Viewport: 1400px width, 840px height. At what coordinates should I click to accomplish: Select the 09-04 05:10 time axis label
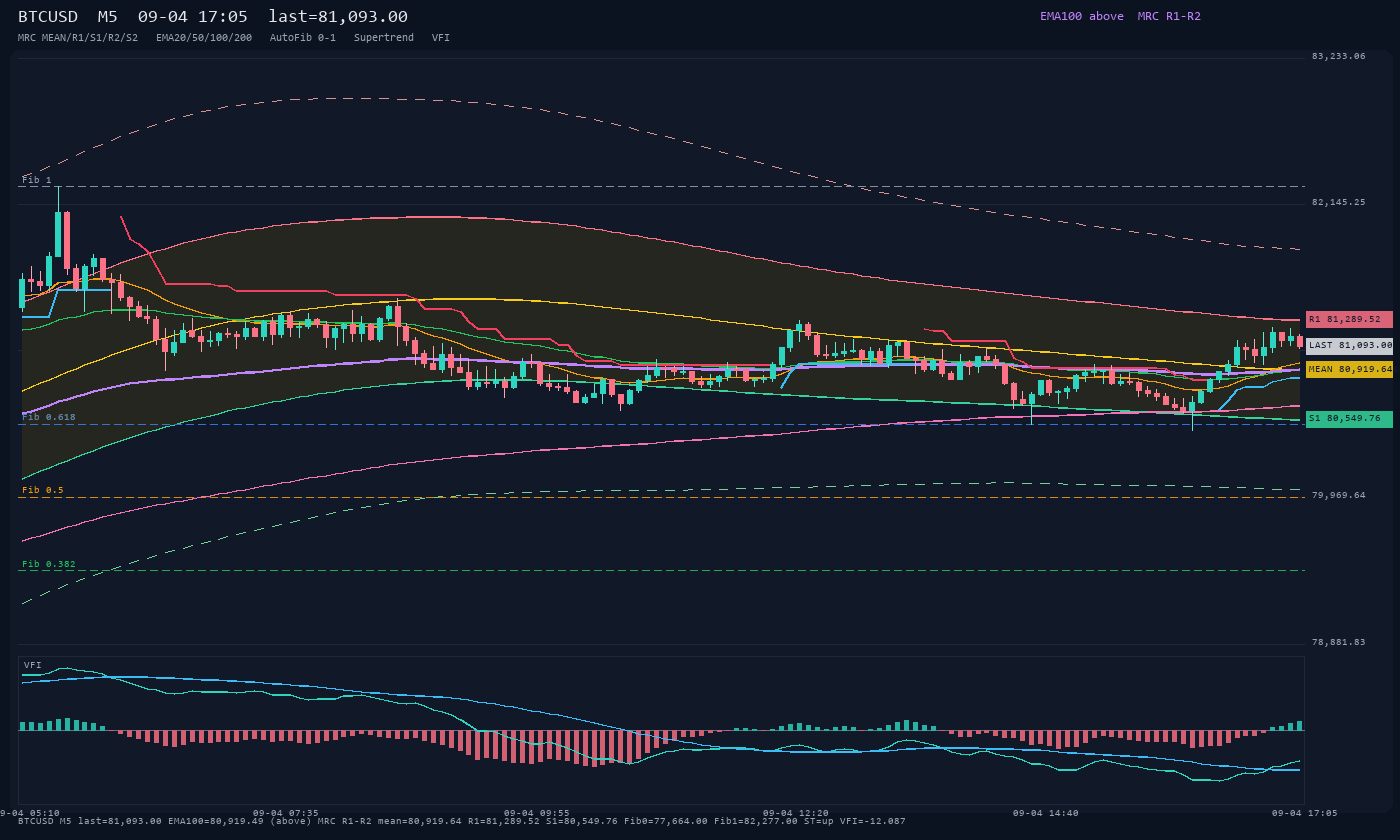29,813
